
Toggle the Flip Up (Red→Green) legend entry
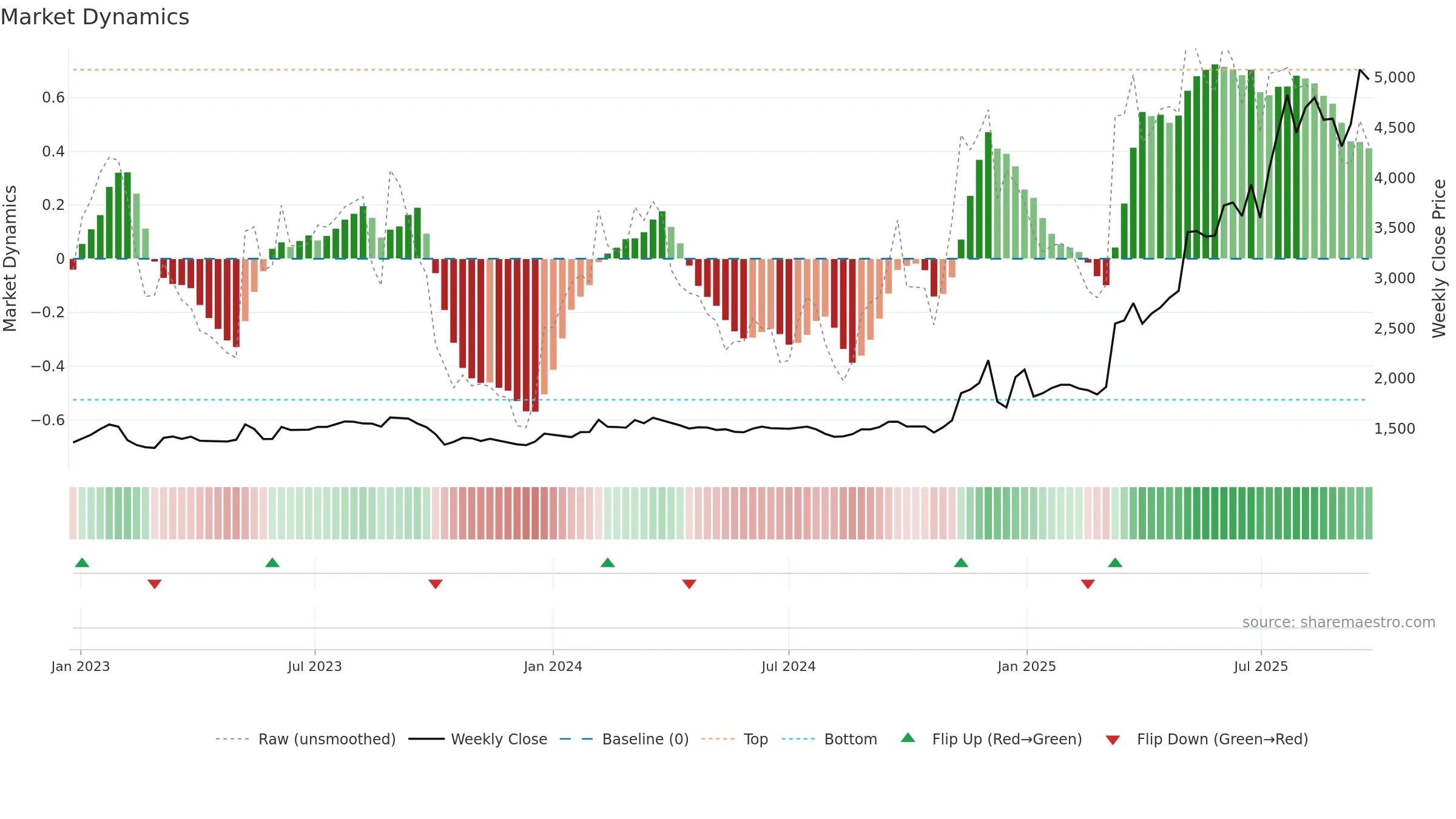[992, 739]
